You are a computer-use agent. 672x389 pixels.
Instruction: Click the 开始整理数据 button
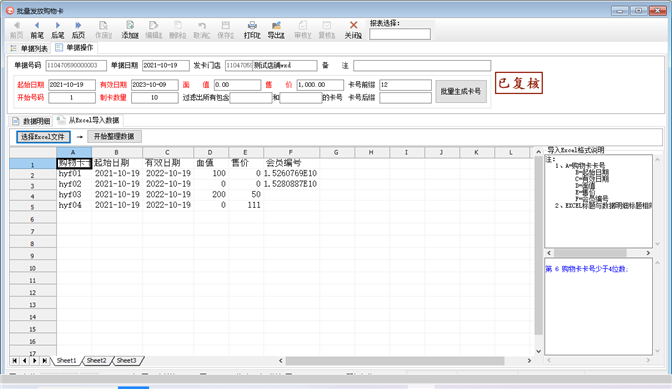pyautogui.click(x=114, y=136)
